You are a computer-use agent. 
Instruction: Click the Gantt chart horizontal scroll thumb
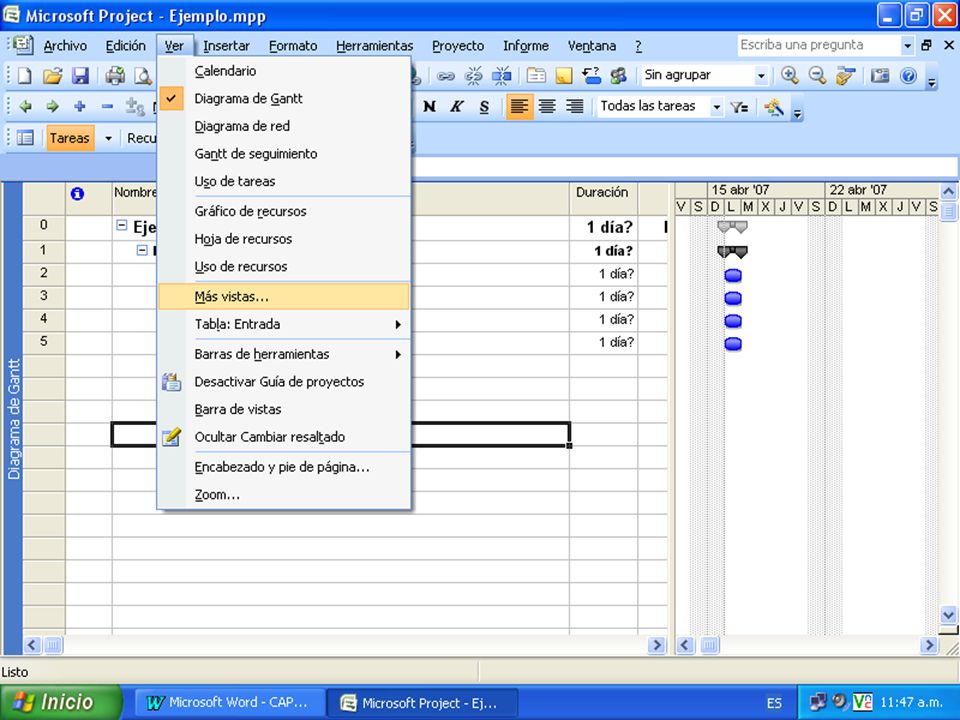click(x=710, y=645)
